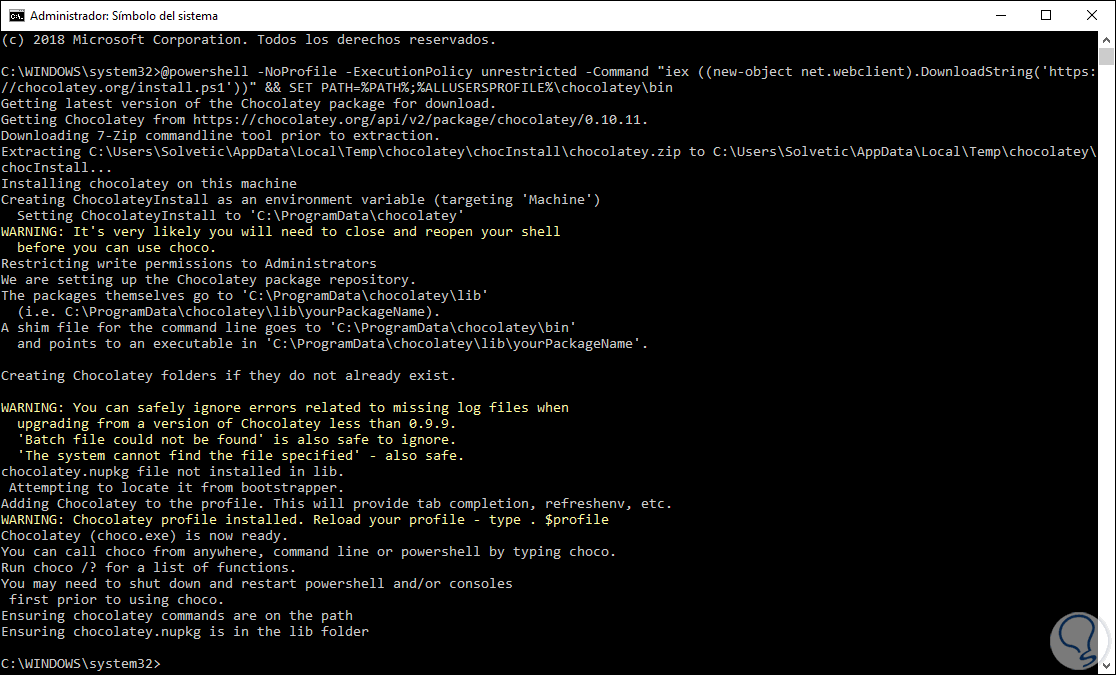Click the '@powershell -NoProfile -ExecutionPolicy' command line
Image resolution: width=1116 pixels, height=675 pixels.
tap(548, 72)
